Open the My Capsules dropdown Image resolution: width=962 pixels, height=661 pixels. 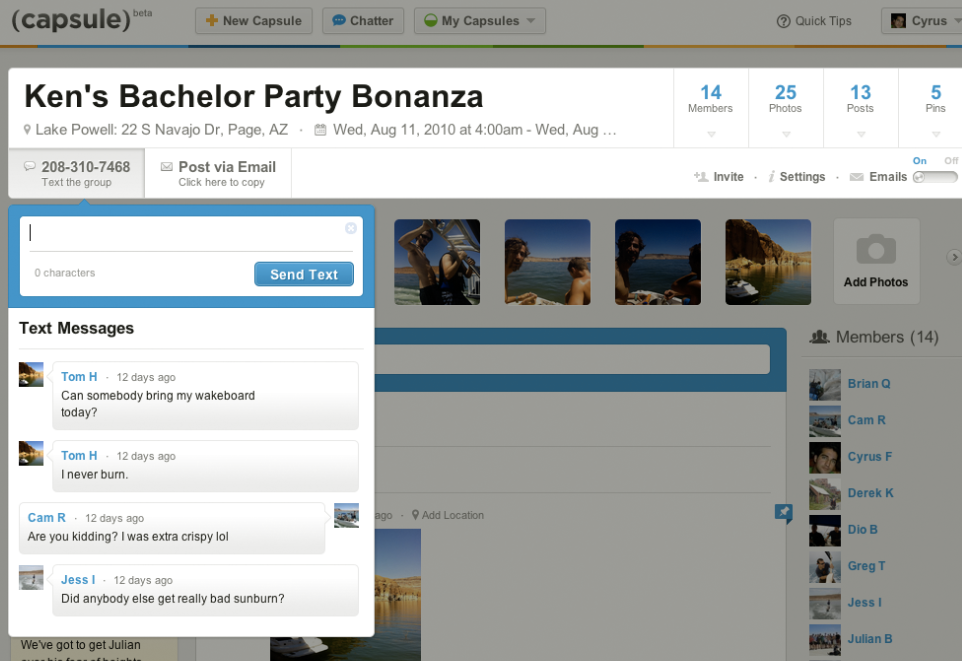479,21
